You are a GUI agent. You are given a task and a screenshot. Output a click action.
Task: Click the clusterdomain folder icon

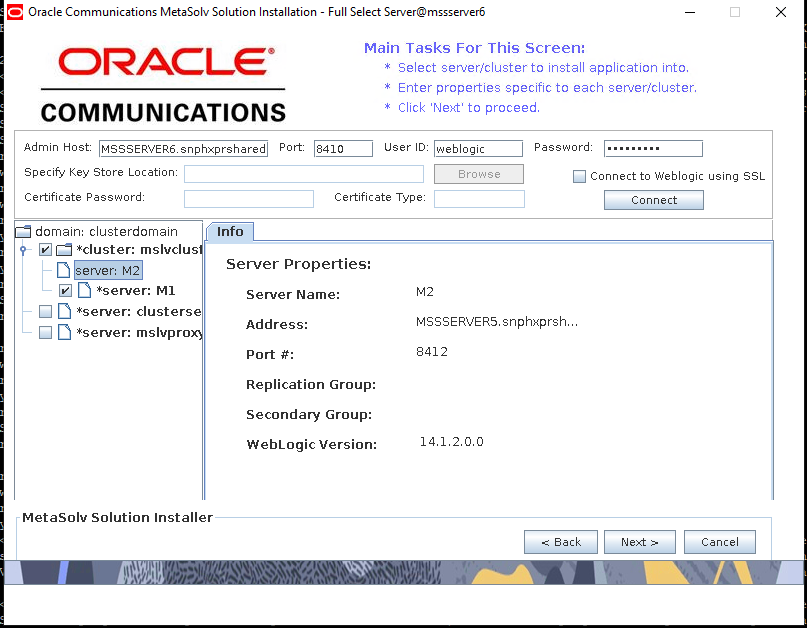[x=23, y=232]
